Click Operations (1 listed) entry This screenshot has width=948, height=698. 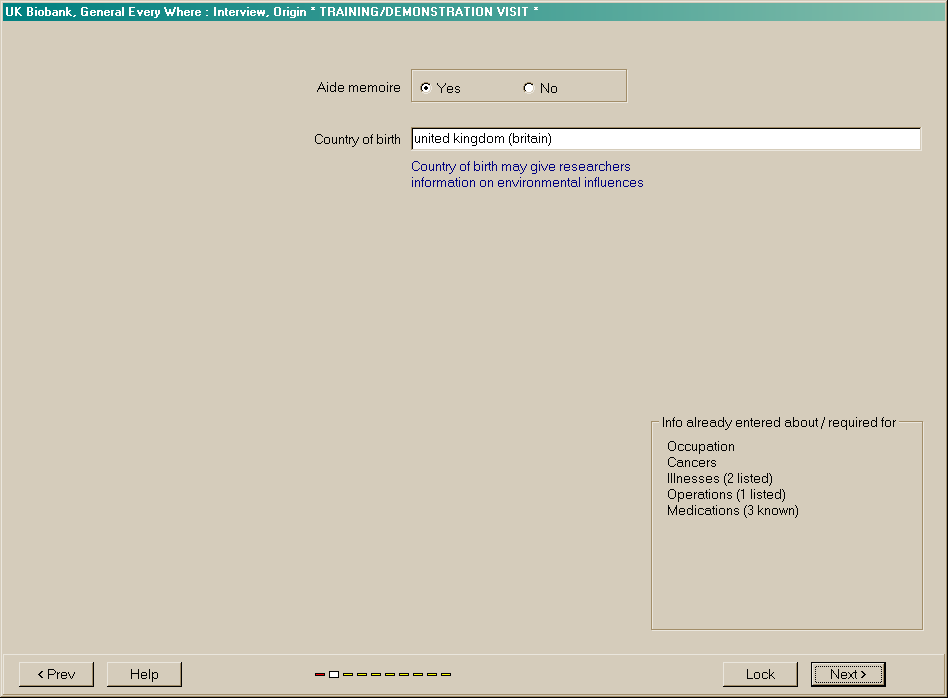(726, 495)
